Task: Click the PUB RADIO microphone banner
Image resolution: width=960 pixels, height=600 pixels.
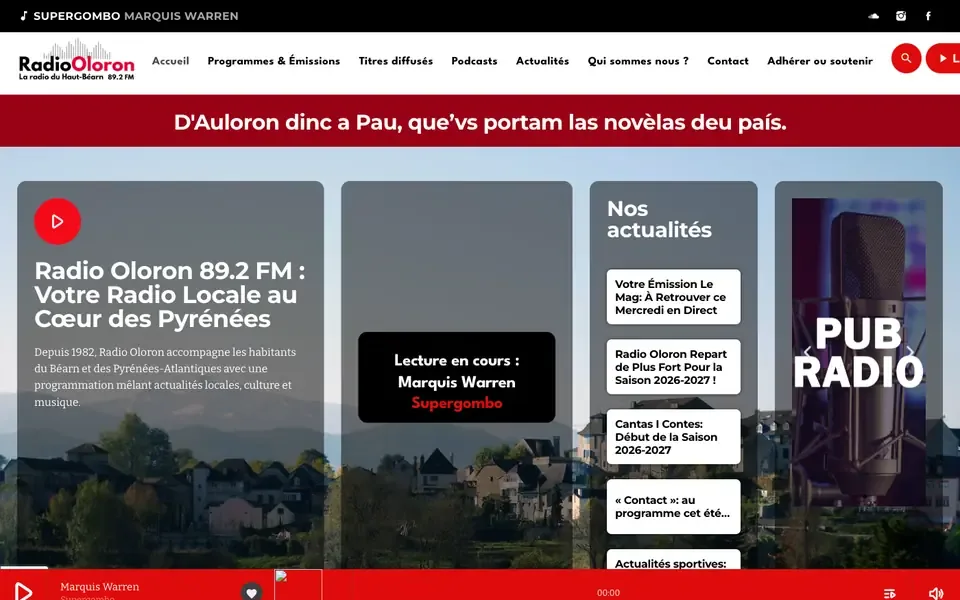Action: 858,352
